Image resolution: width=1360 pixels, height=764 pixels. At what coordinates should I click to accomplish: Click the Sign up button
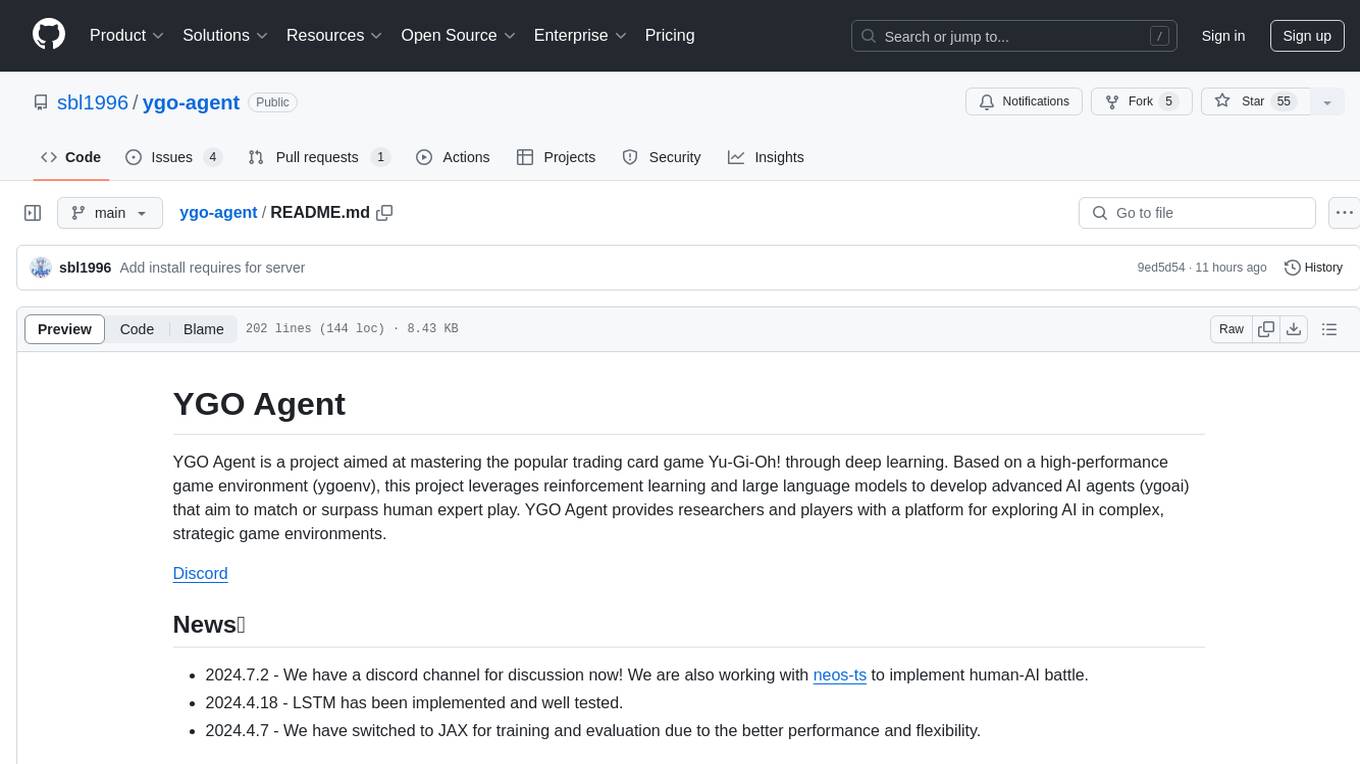1307,36
